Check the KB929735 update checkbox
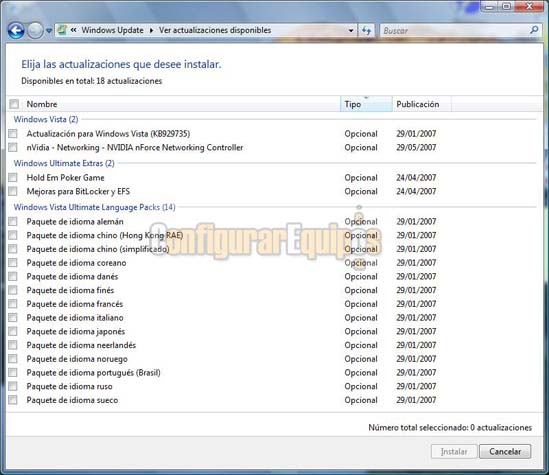549x475 pixels. point(13,133)
